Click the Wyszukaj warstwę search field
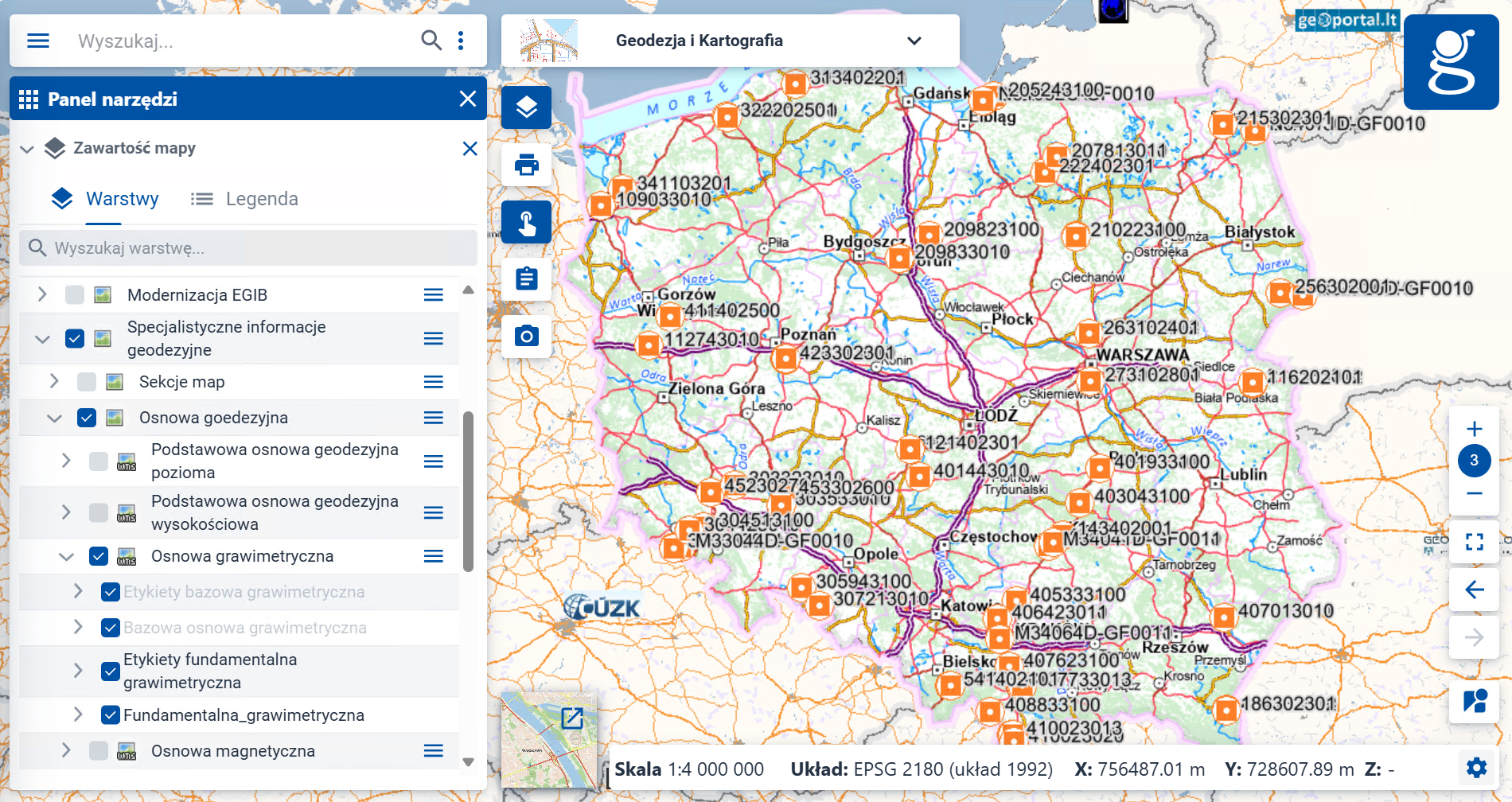This screenshot has width=1512, height=802. point(248,248)
